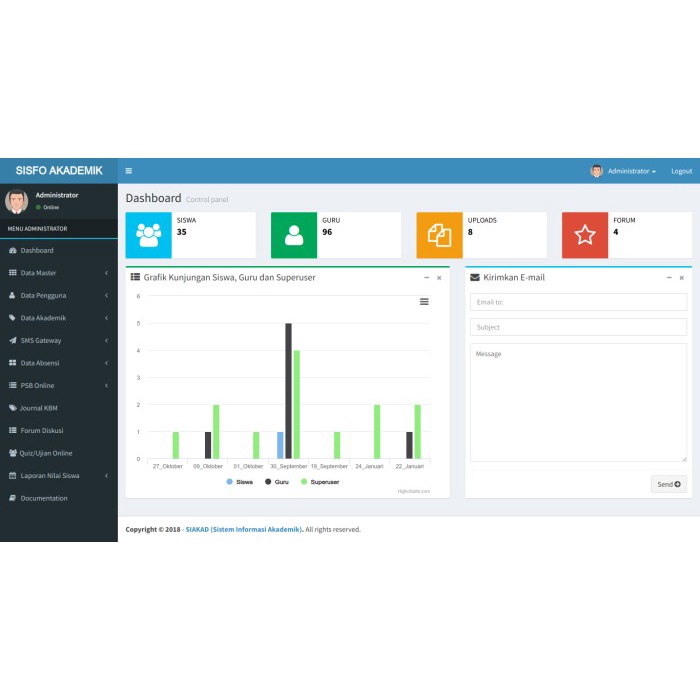Open the Administrator dropdown in top bar

click(623, 171)
